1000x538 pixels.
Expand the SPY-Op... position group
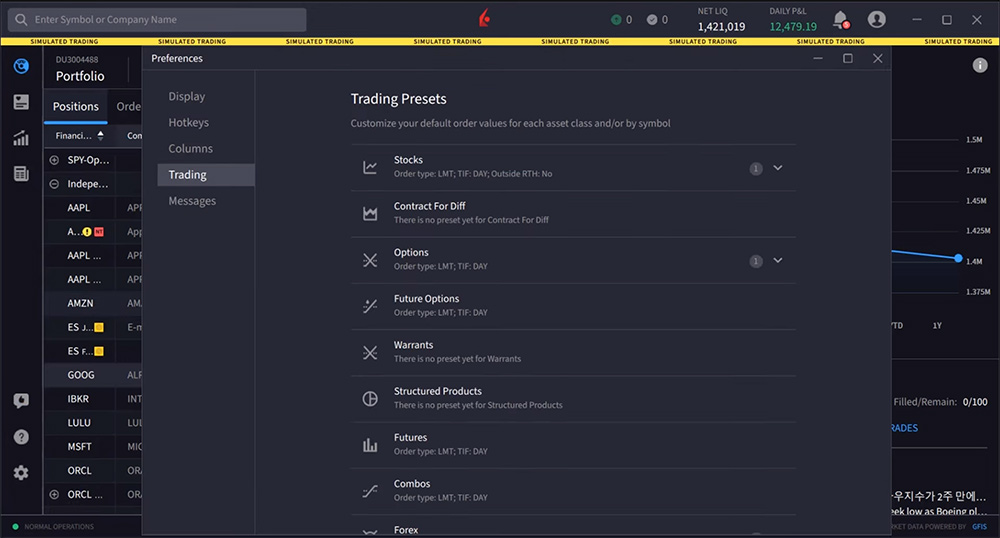click(x=54, y=160)
